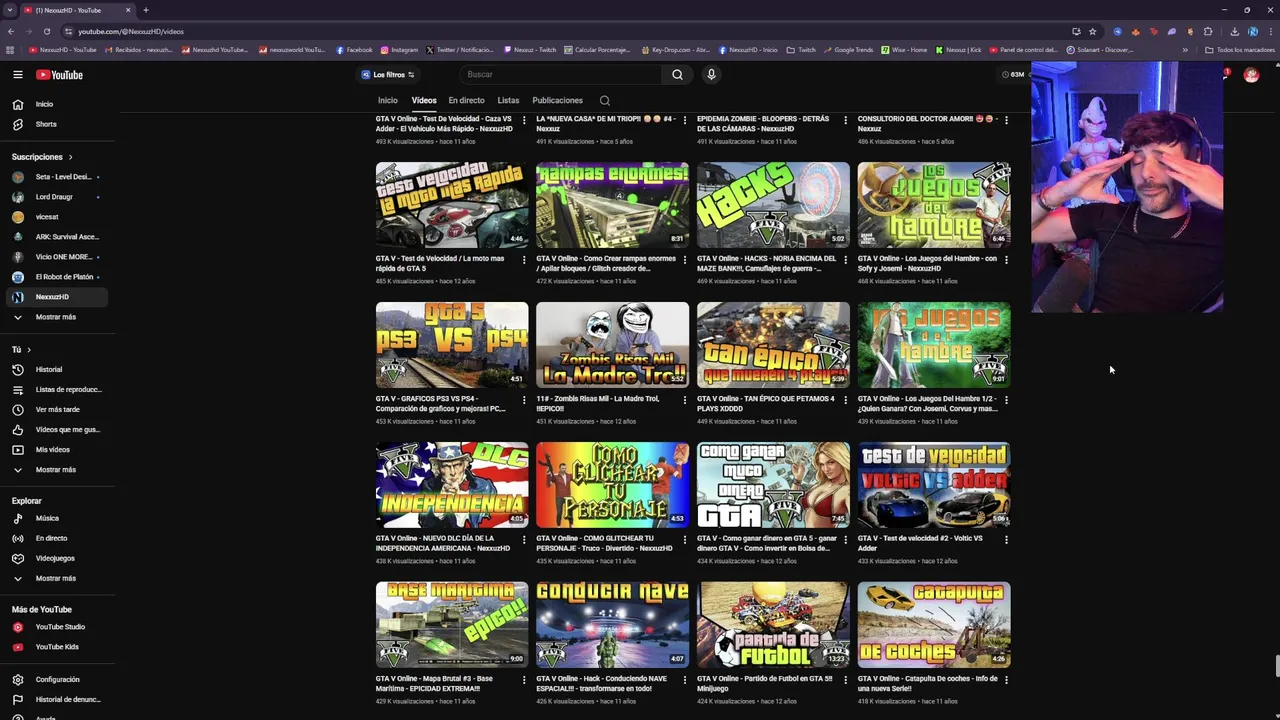This screenshot has width=1280, height=720.
Task: Open Listas de reproducción
Action: click(x=57, y=390)
